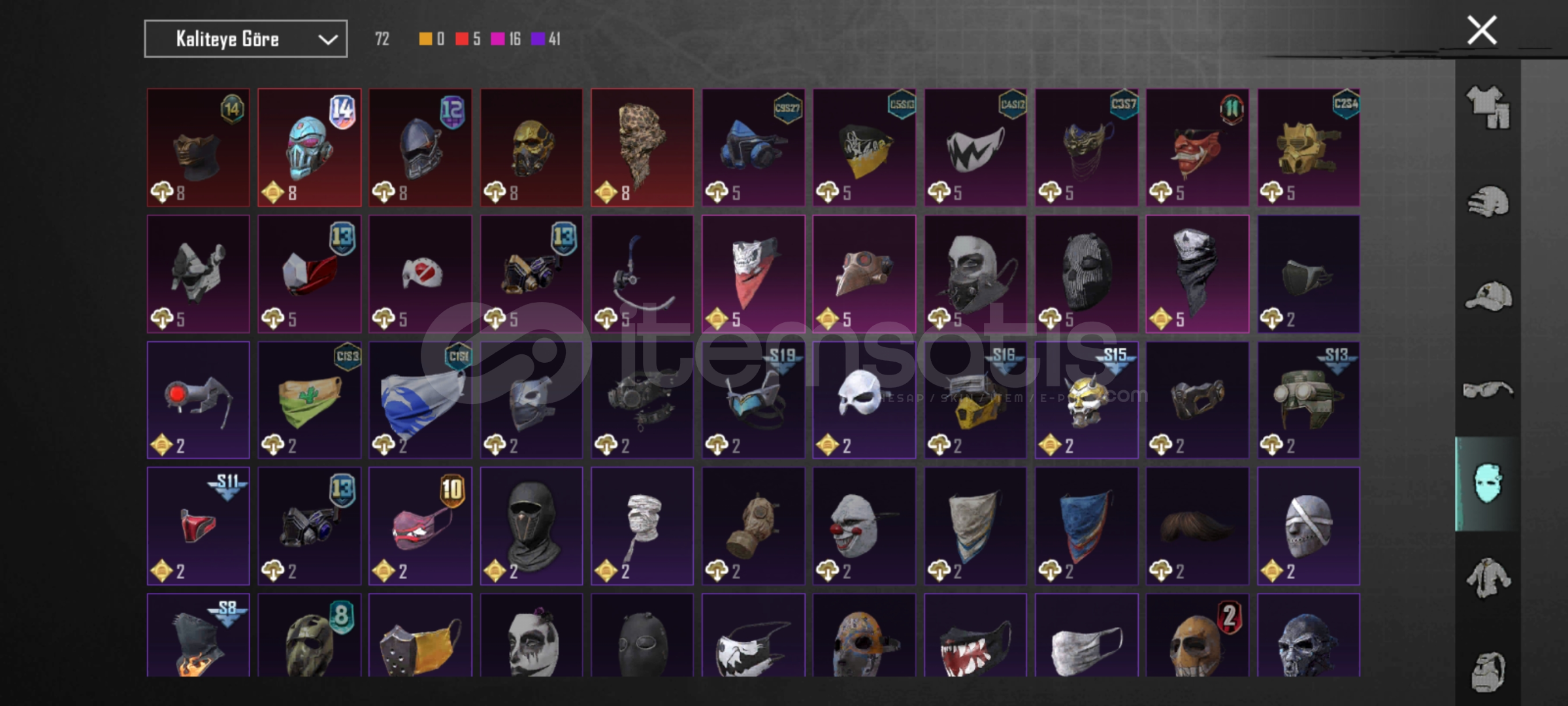Pick the leopard print head wrap mask
The height and width of the screenshot is (706, 1568).
642,148
